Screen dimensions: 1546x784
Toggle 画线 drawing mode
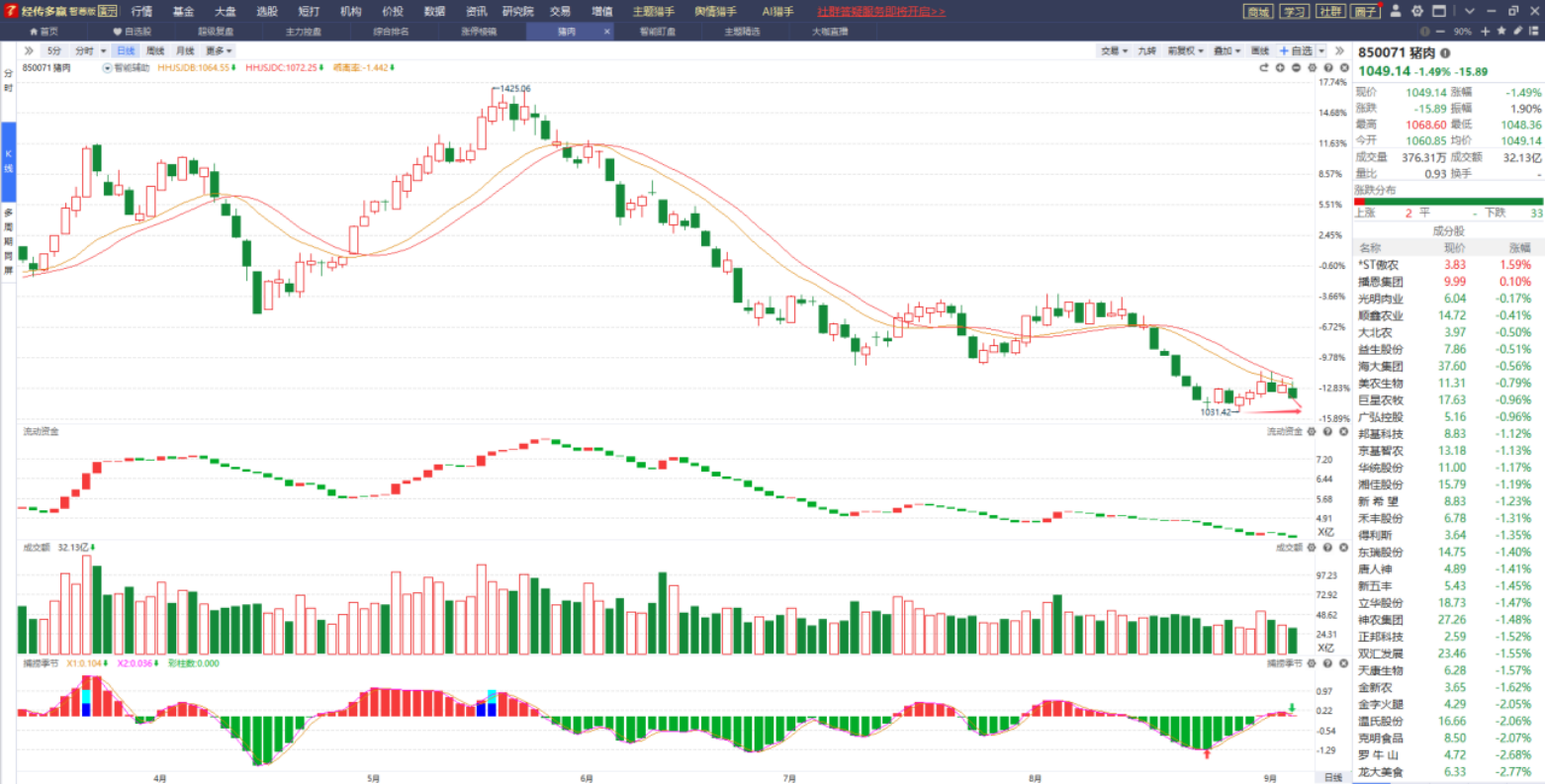tap(1259, 50)
